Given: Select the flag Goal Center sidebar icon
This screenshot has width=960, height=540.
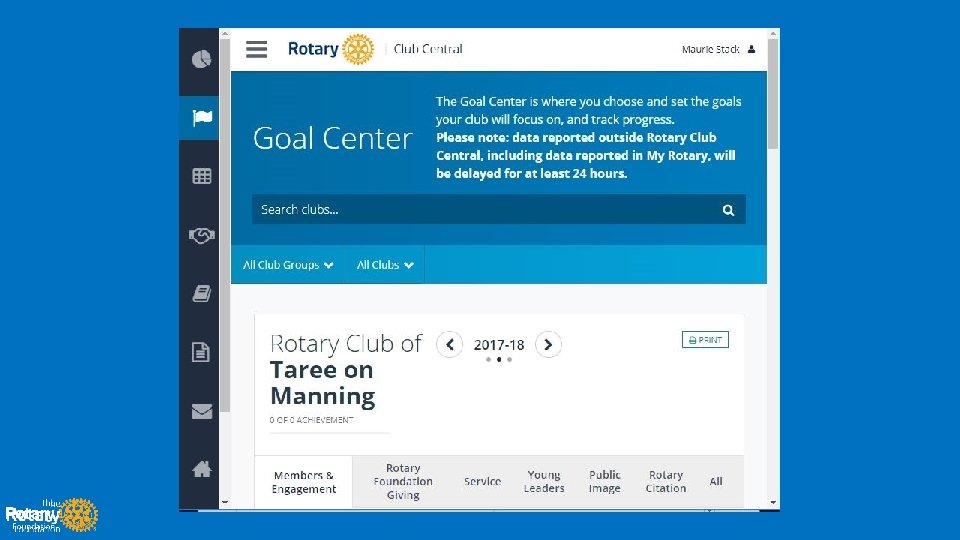Looking at the screenshot, I should (202, 118).
